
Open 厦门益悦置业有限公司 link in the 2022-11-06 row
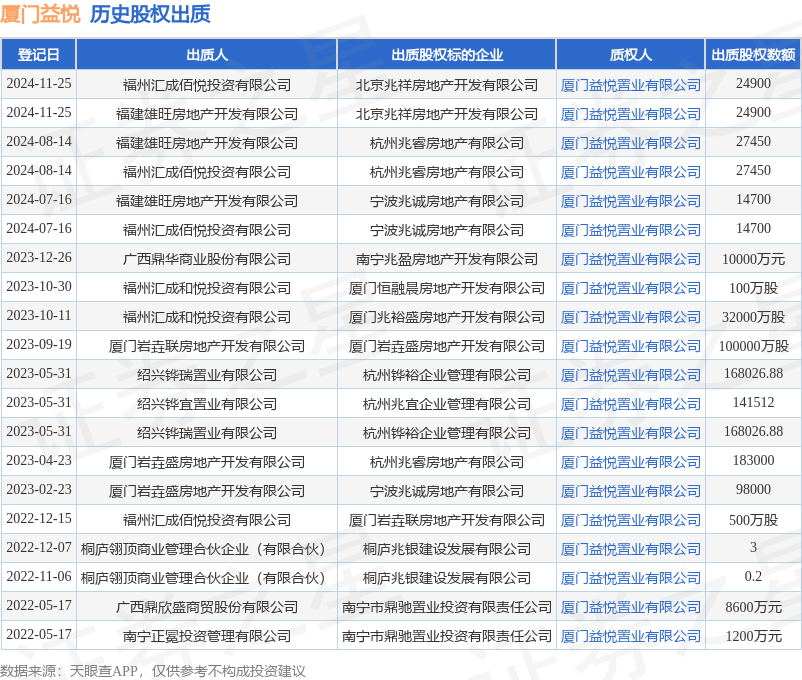pyautogui.click(x=631, y=578)
